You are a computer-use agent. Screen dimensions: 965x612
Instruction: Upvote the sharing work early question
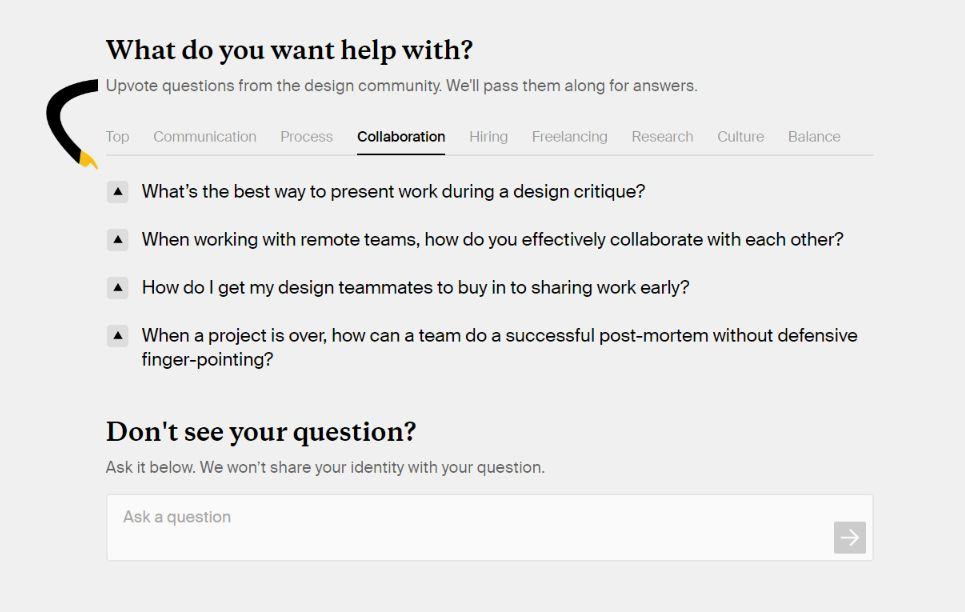pyautogui.click(x=118, y=288)
